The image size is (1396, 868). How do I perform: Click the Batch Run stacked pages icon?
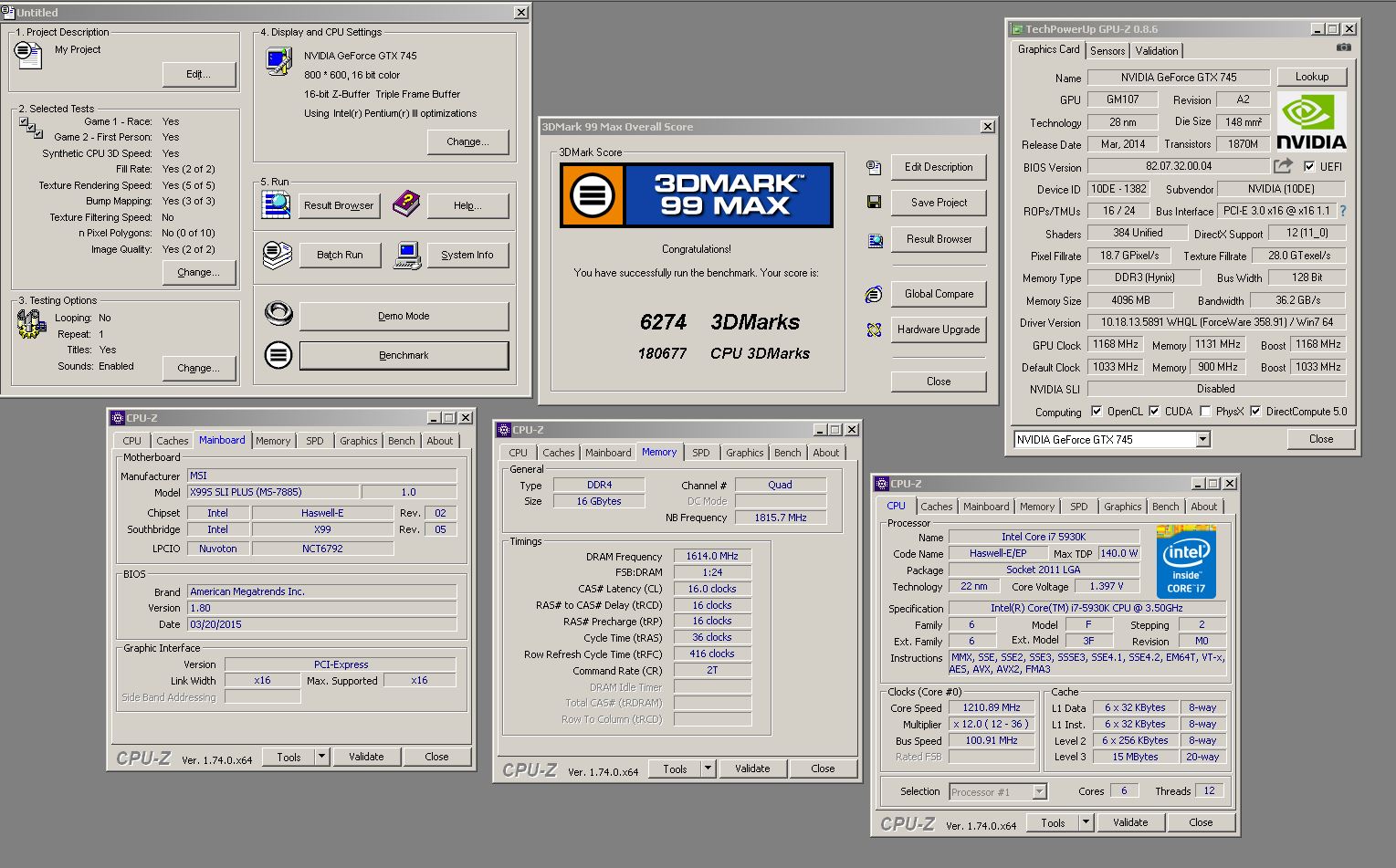277,255
